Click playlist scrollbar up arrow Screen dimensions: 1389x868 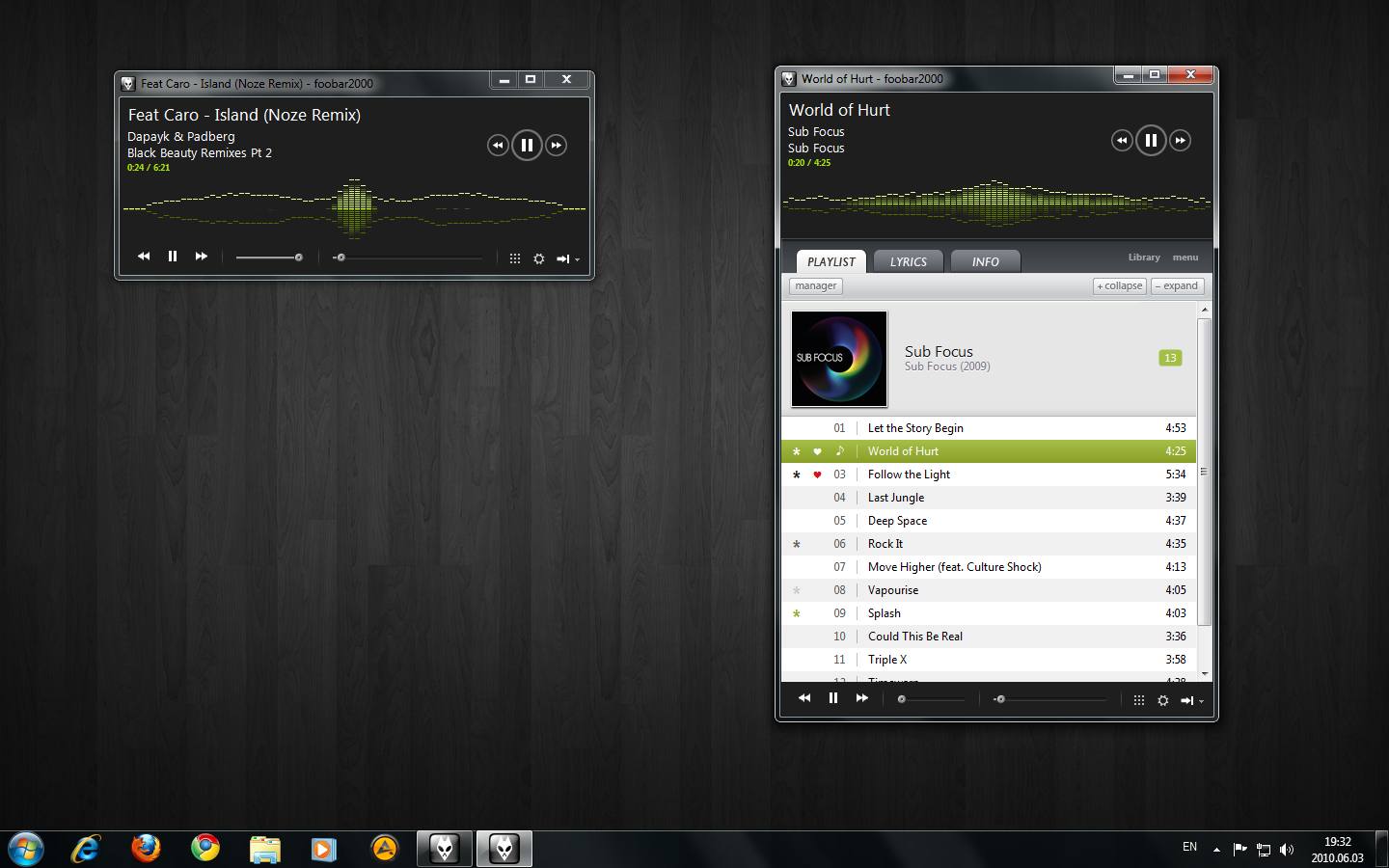[x=1204, y=310]
